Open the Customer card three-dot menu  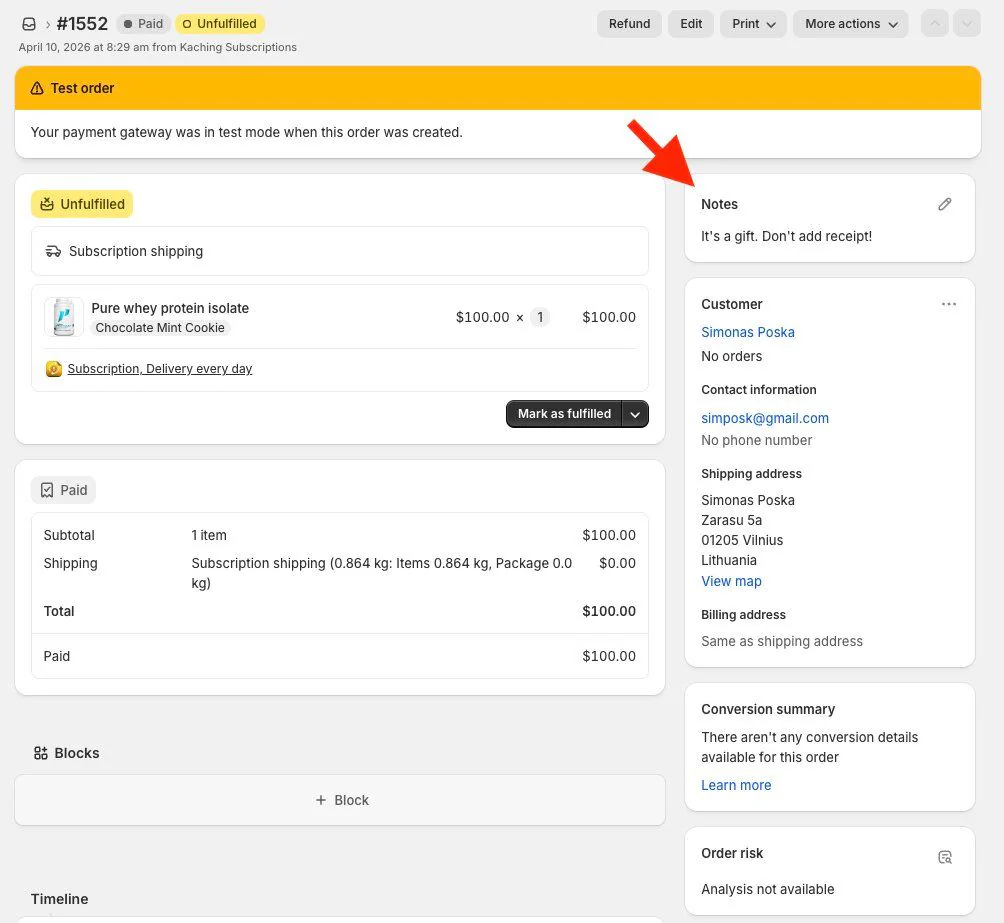click(x=949, y=304)
